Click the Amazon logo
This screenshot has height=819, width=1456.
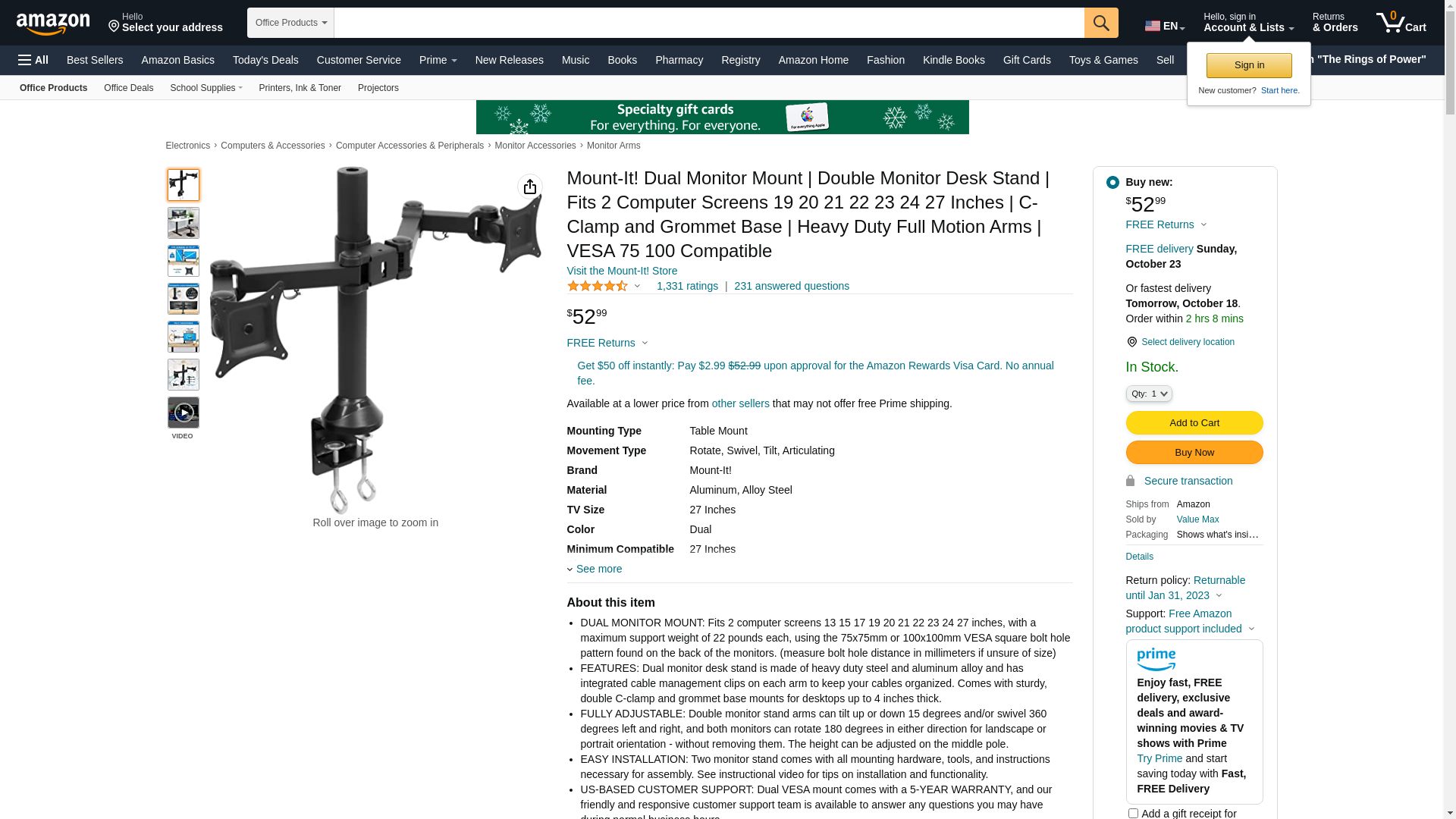(x=53, y=24)
